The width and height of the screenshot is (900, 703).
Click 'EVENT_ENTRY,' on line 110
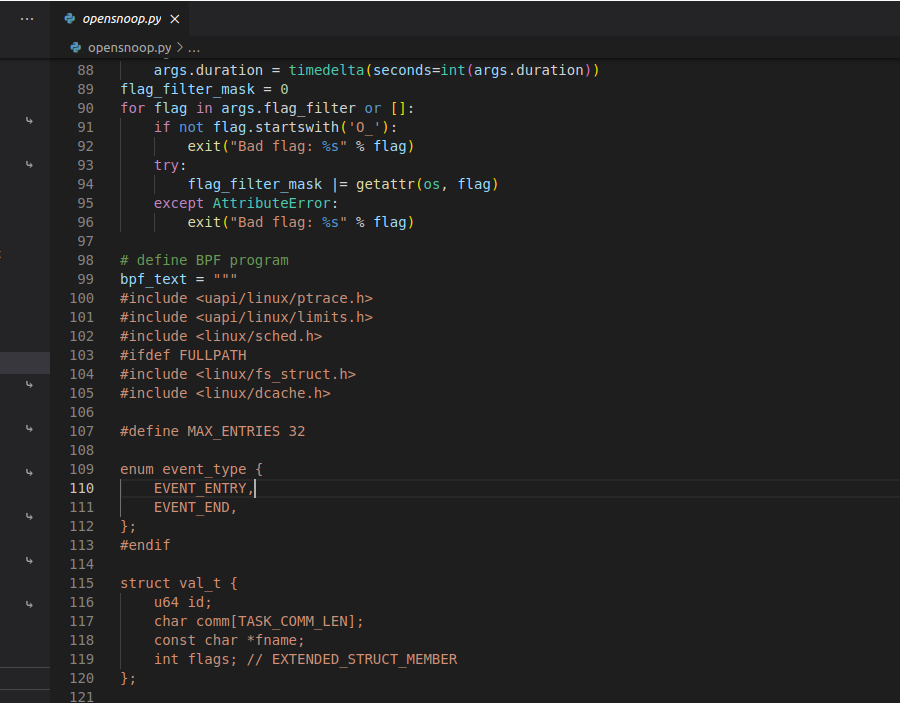coord(204,488)
